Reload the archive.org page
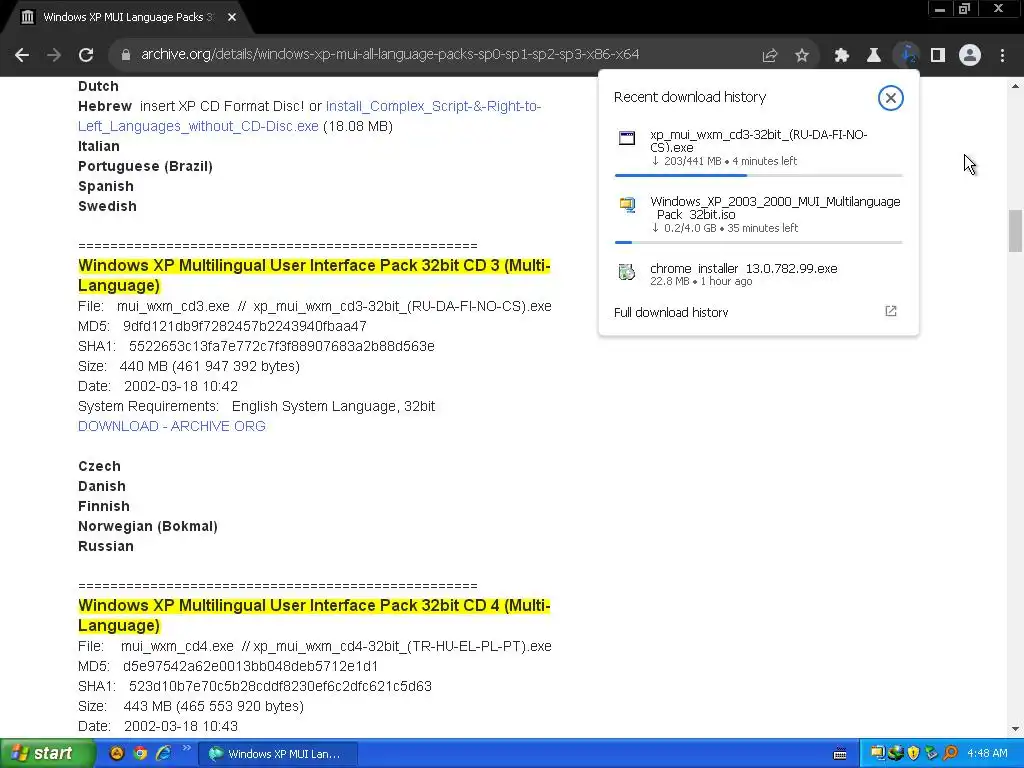The width and height of the screenshot is (1024, 768). [86, 55]
